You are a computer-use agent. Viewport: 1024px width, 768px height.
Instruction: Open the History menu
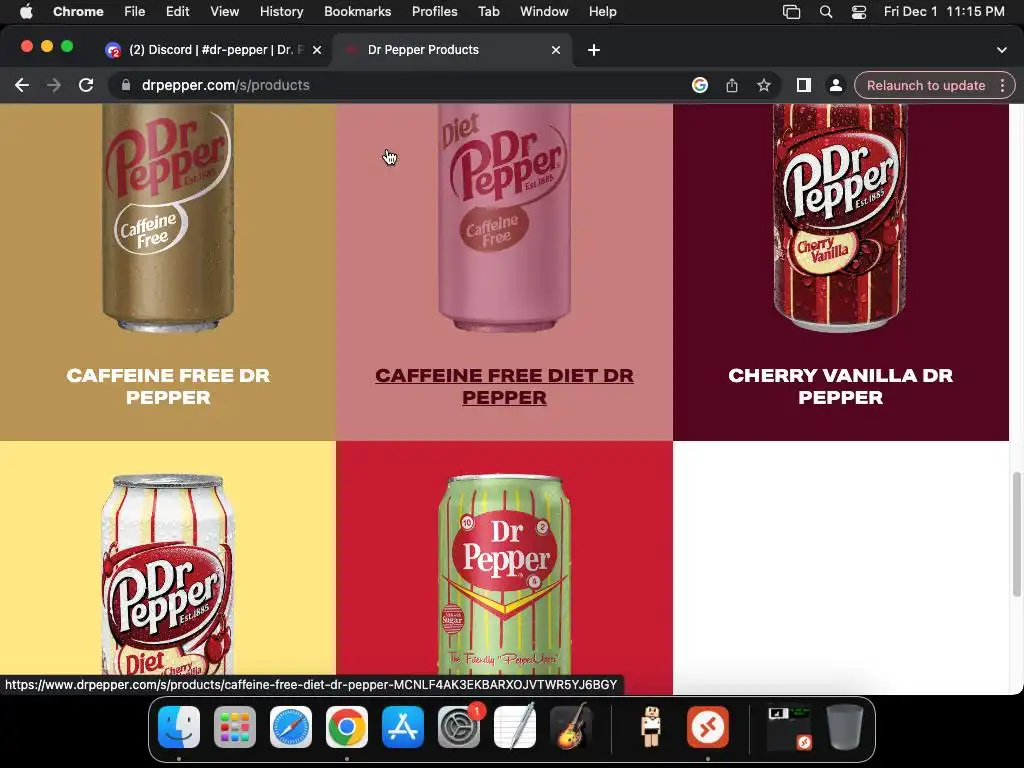tap(281, 11)
